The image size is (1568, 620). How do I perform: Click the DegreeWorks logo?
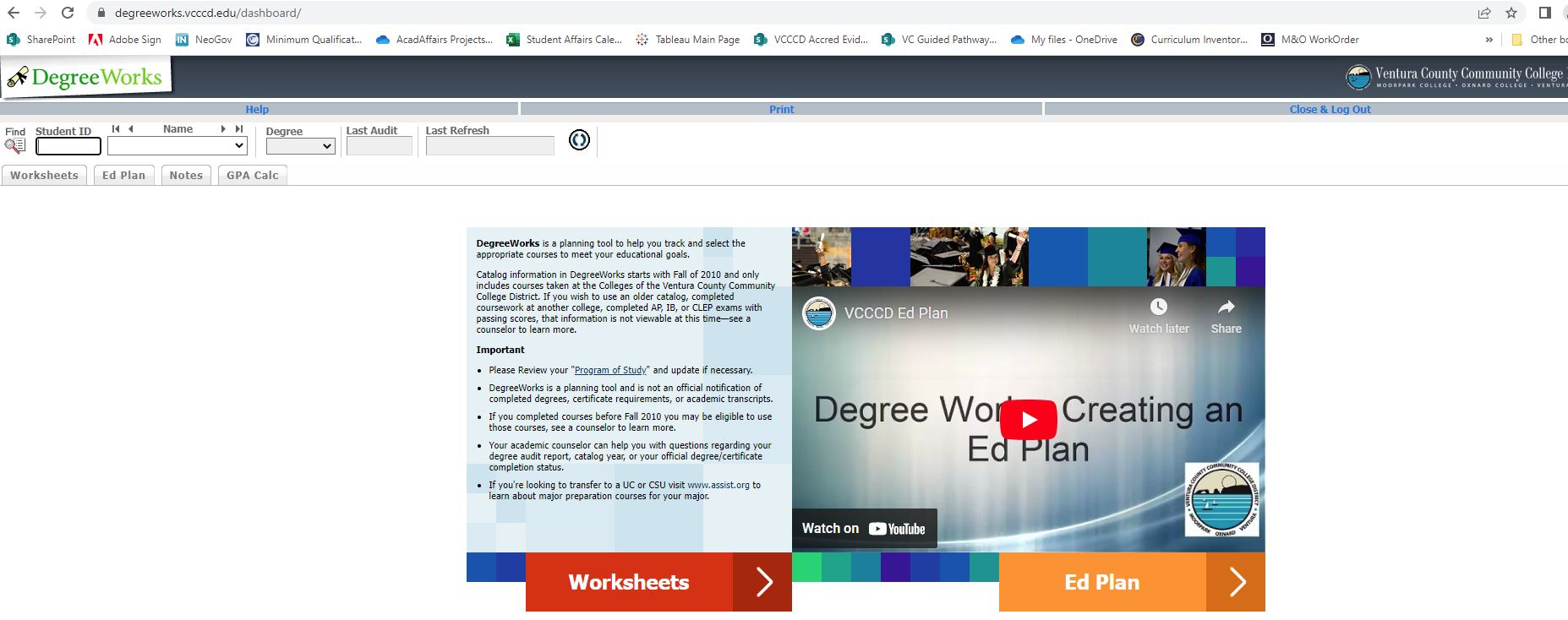(x=85, y=78)
